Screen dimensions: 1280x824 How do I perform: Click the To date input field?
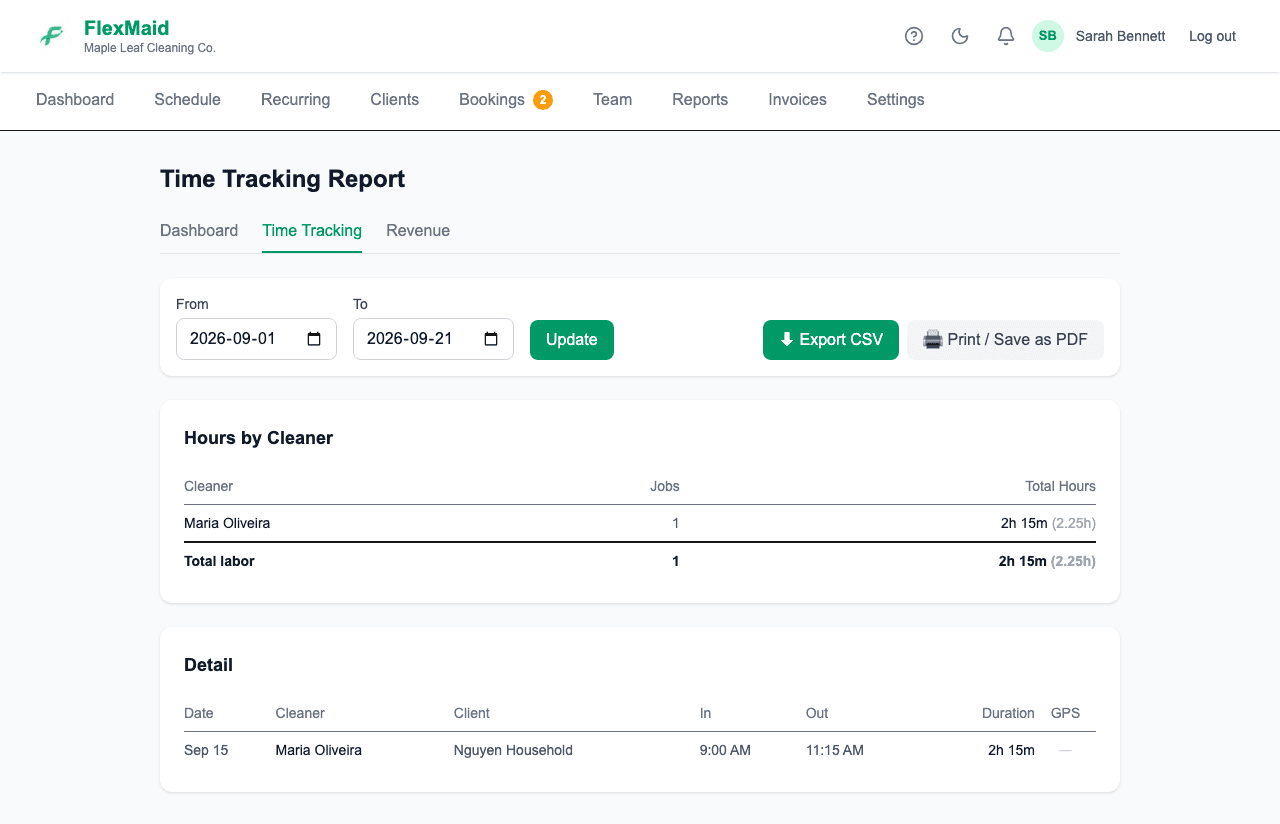coord(433,339)
